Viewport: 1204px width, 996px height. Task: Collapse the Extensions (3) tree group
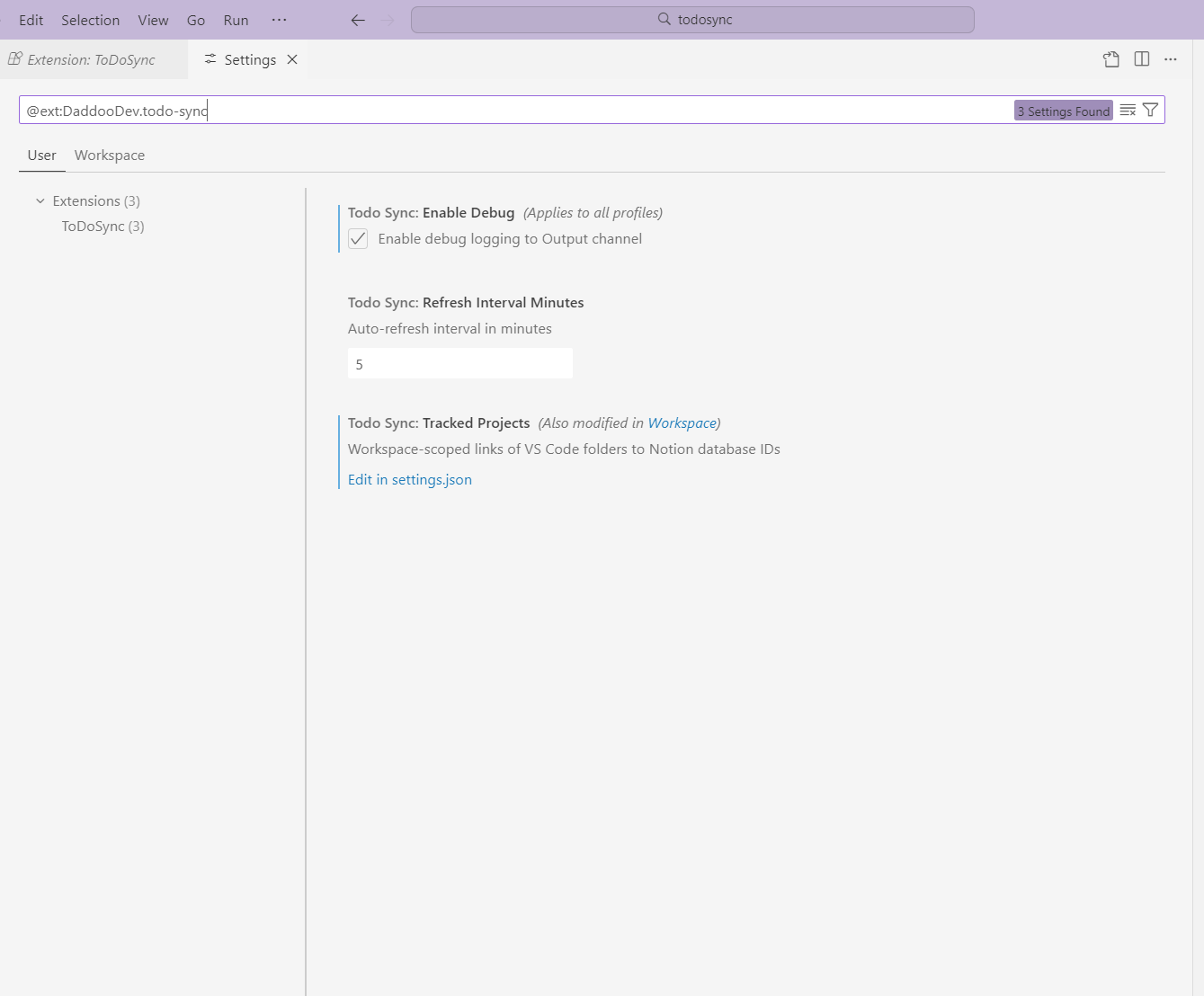40,200
